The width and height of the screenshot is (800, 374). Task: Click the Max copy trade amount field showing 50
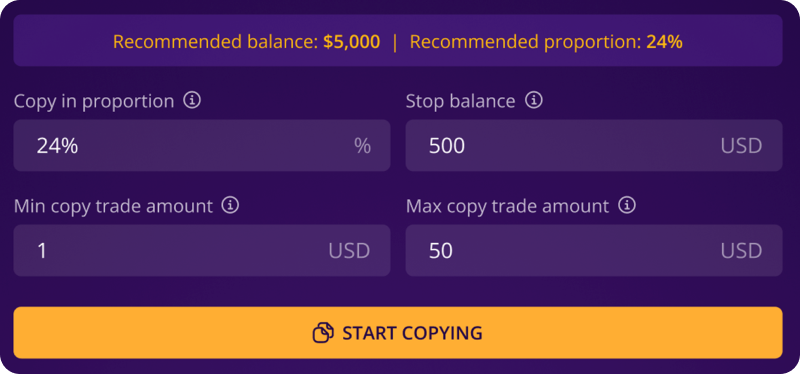pos(594,251)
